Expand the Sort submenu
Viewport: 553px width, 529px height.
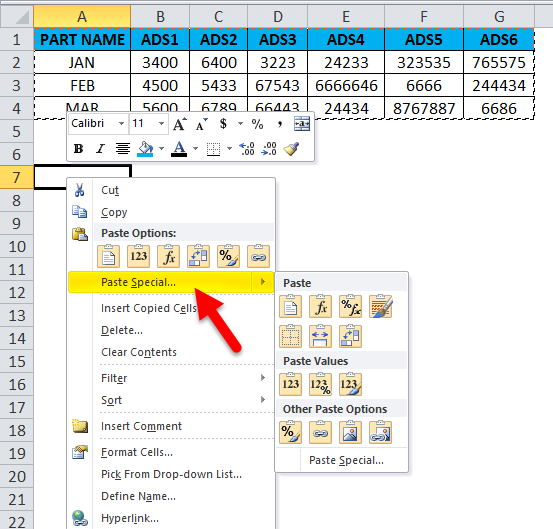tap(171, 400)
